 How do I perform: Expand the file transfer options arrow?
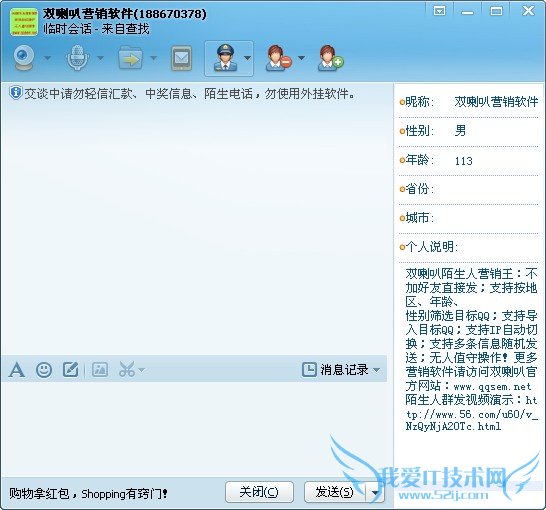(x=154, y=58)
